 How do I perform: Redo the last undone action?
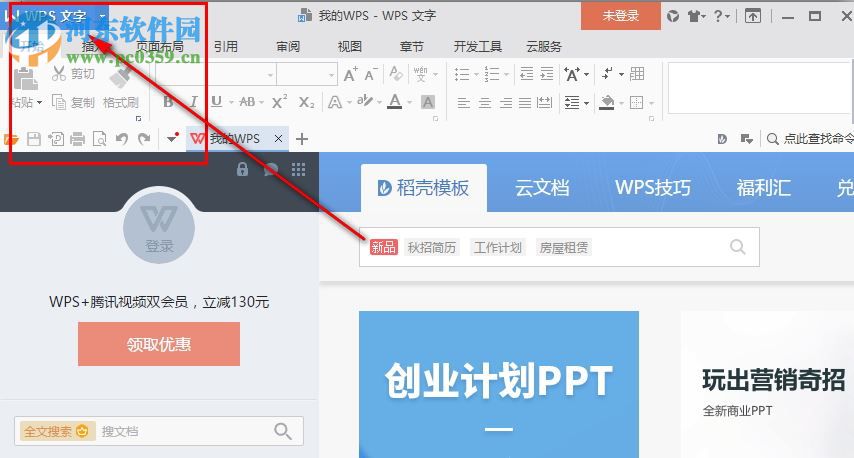coord(144,139)
